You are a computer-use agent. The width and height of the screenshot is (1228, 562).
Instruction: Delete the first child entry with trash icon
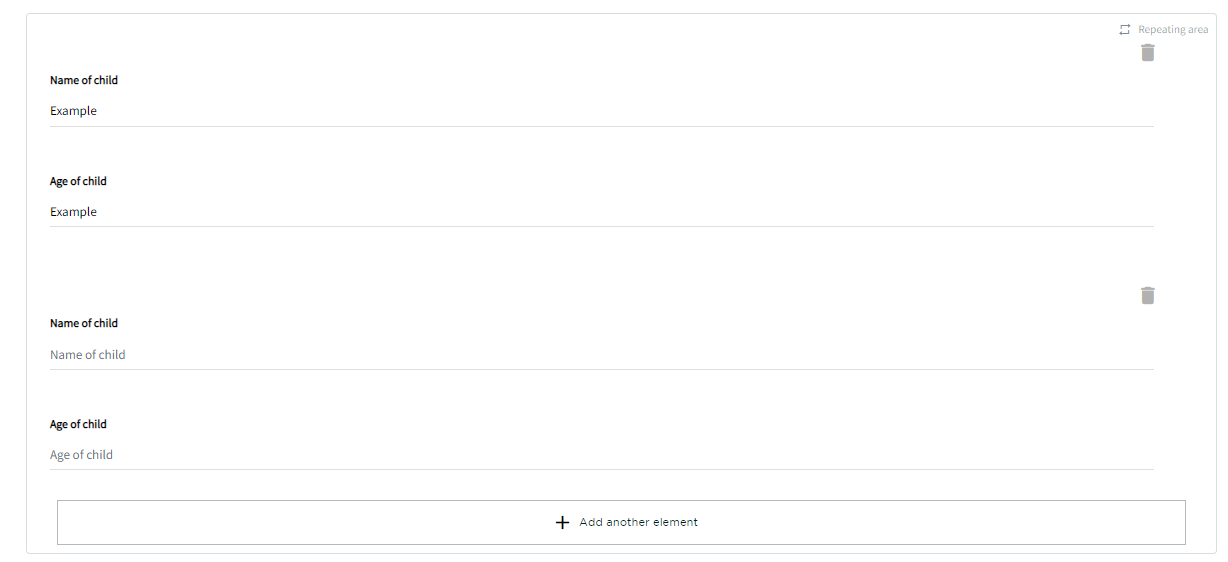tap(1147, 53)
